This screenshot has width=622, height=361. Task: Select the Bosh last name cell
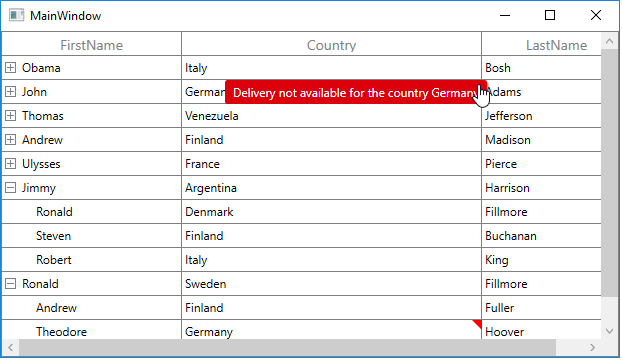[x=542, y=68]
